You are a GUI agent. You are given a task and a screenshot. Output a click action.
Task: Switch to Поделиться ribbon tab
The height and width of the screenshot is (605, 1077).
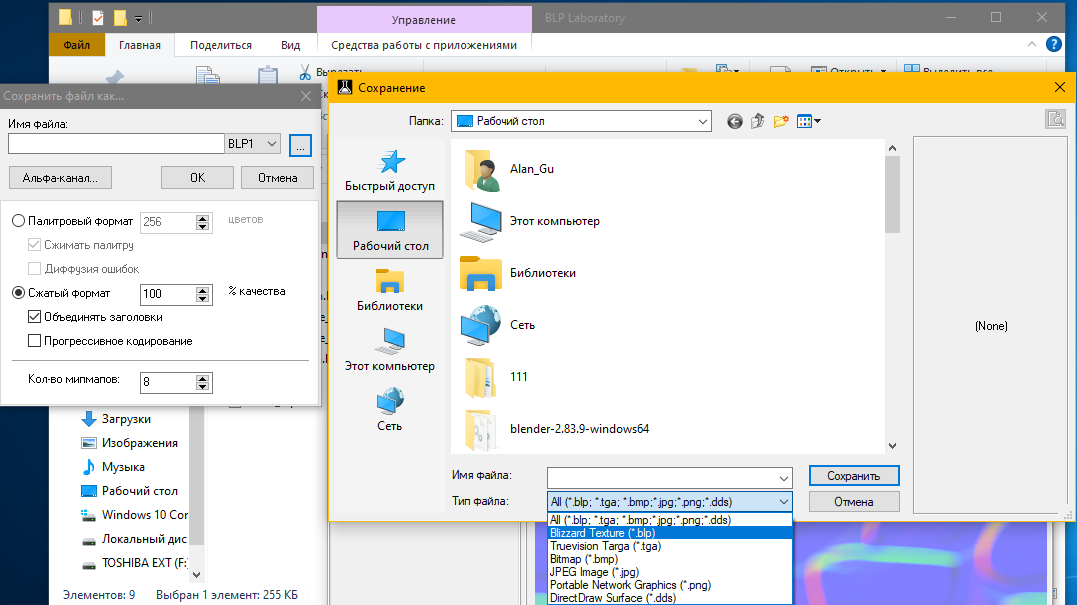tap(220, 45)
